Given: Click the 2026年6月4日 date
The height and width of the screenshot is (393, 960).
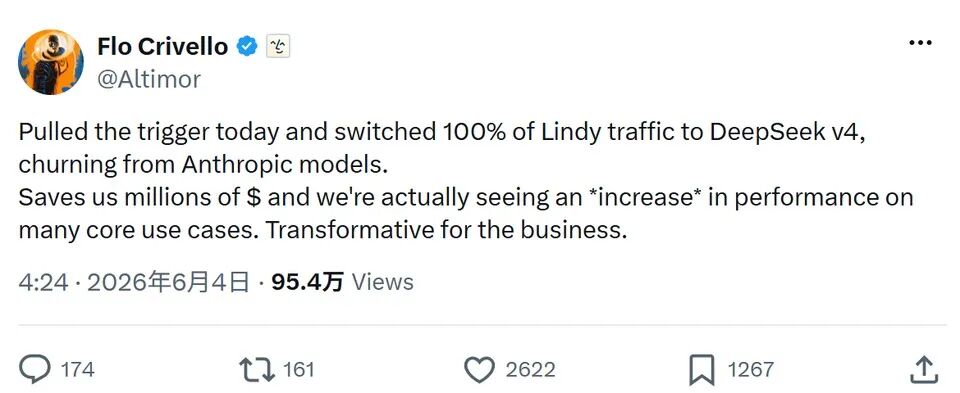Looking at the screenshot, I should pos(168,282).
